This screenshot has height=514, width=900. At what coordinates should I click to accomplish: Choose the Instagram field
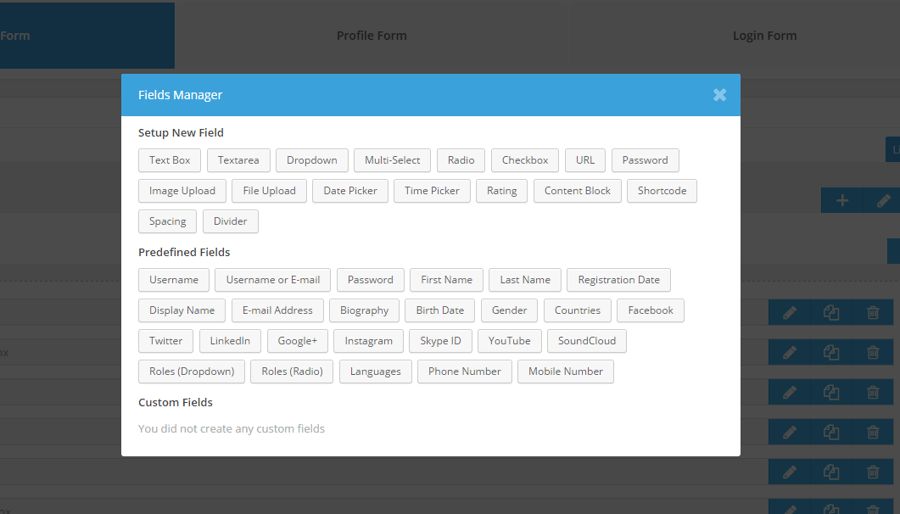point(368,341)
